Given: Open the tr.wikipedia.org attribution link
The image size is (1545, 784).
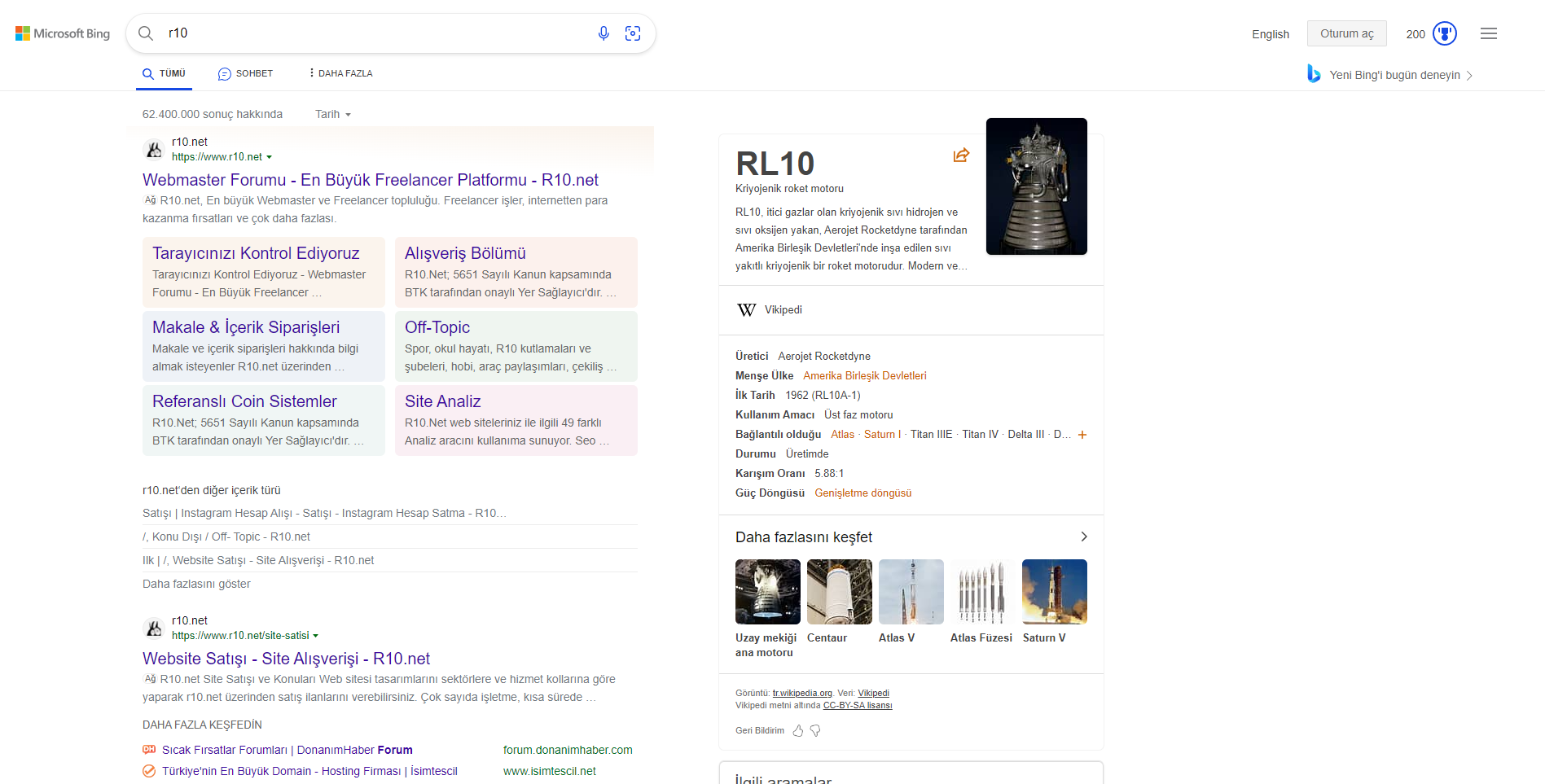Looking at the screenshot, I should (802, 694).
